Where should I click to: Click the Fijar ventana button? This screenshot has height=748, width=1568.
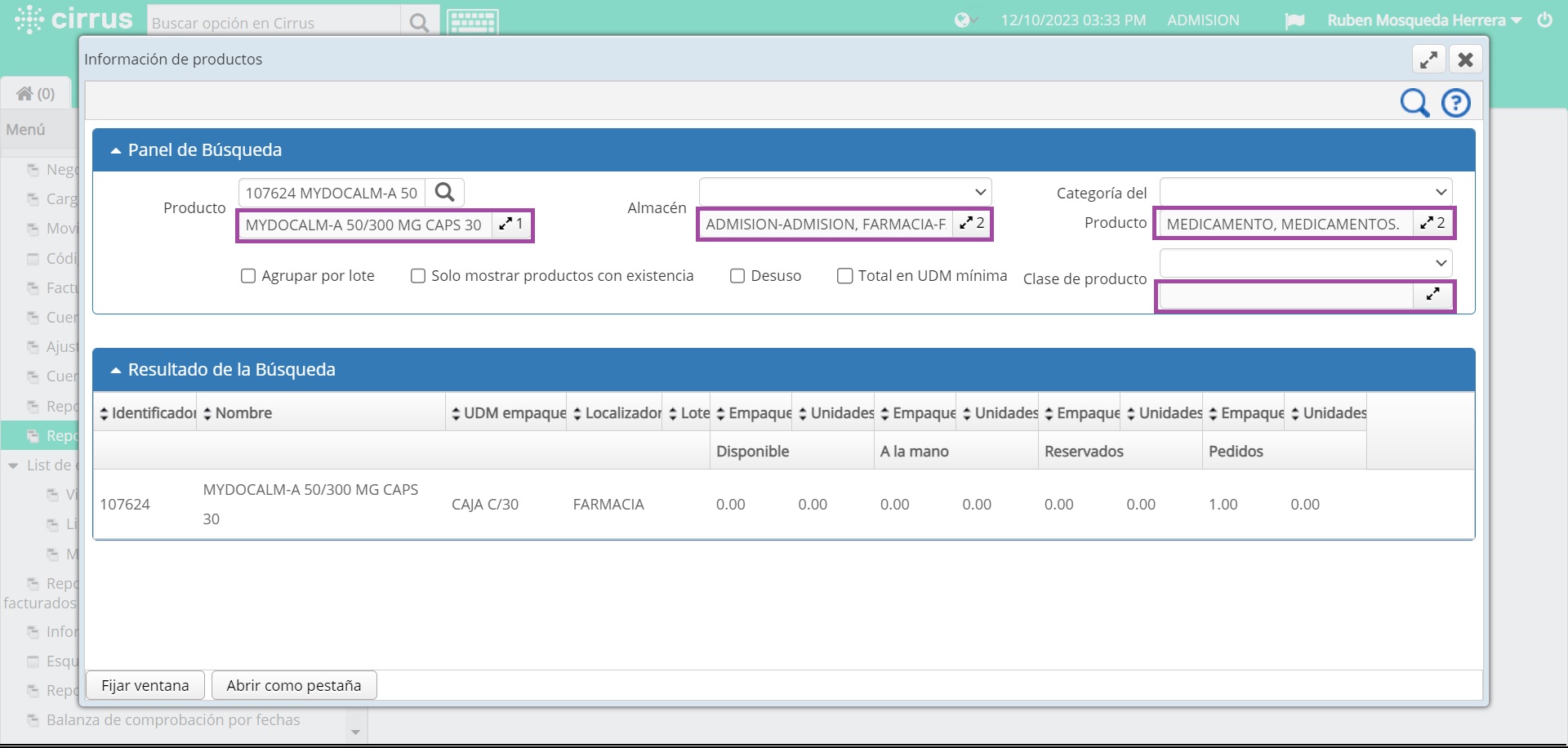pyautogui.click(x=145, y=685)
